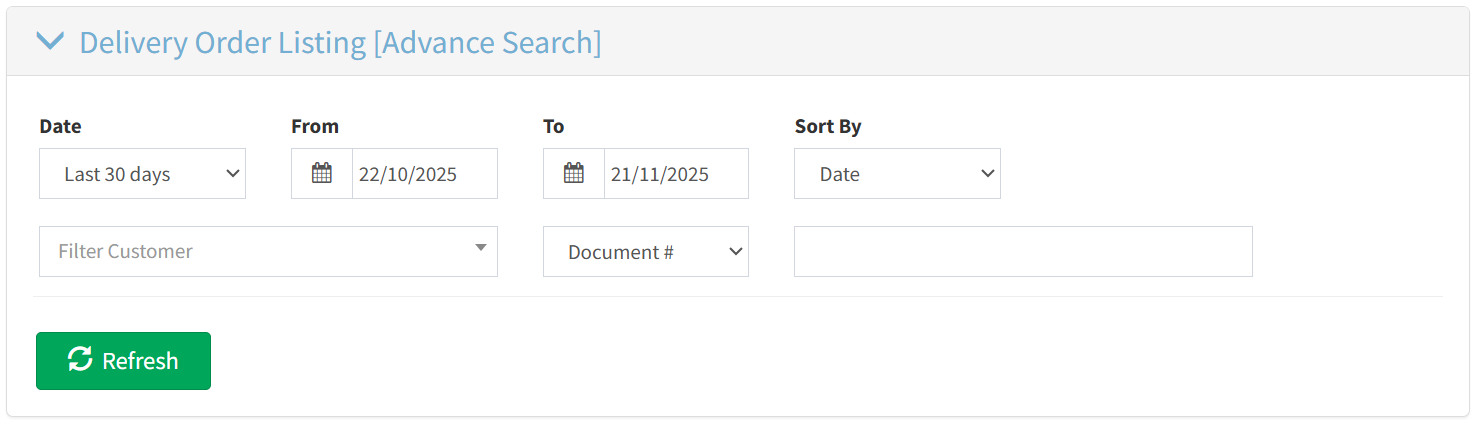Click the Sort By field label

pos(828,127)
